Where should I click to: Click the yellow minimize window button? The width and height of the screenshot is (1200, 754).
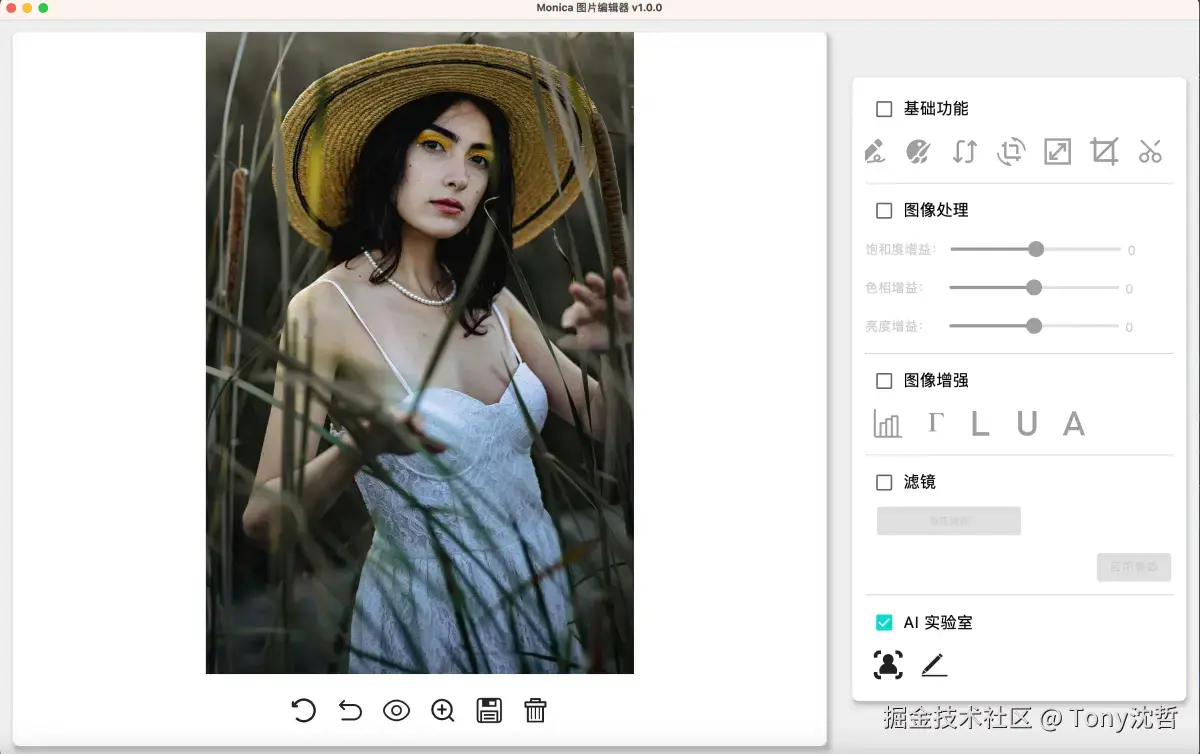click(27, 8)
